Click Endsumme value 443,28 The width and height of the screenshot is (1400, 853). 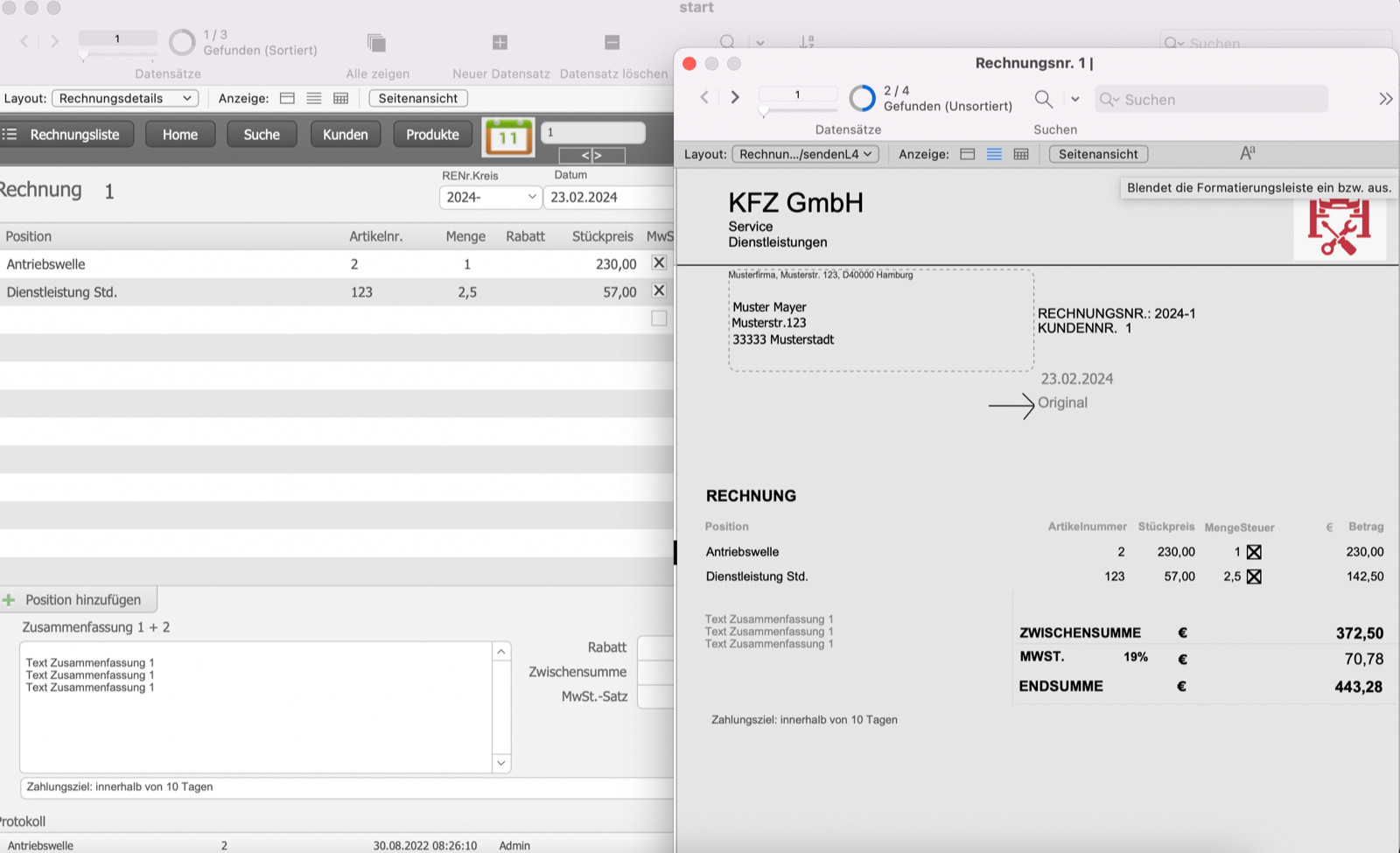click(1358, 687)
